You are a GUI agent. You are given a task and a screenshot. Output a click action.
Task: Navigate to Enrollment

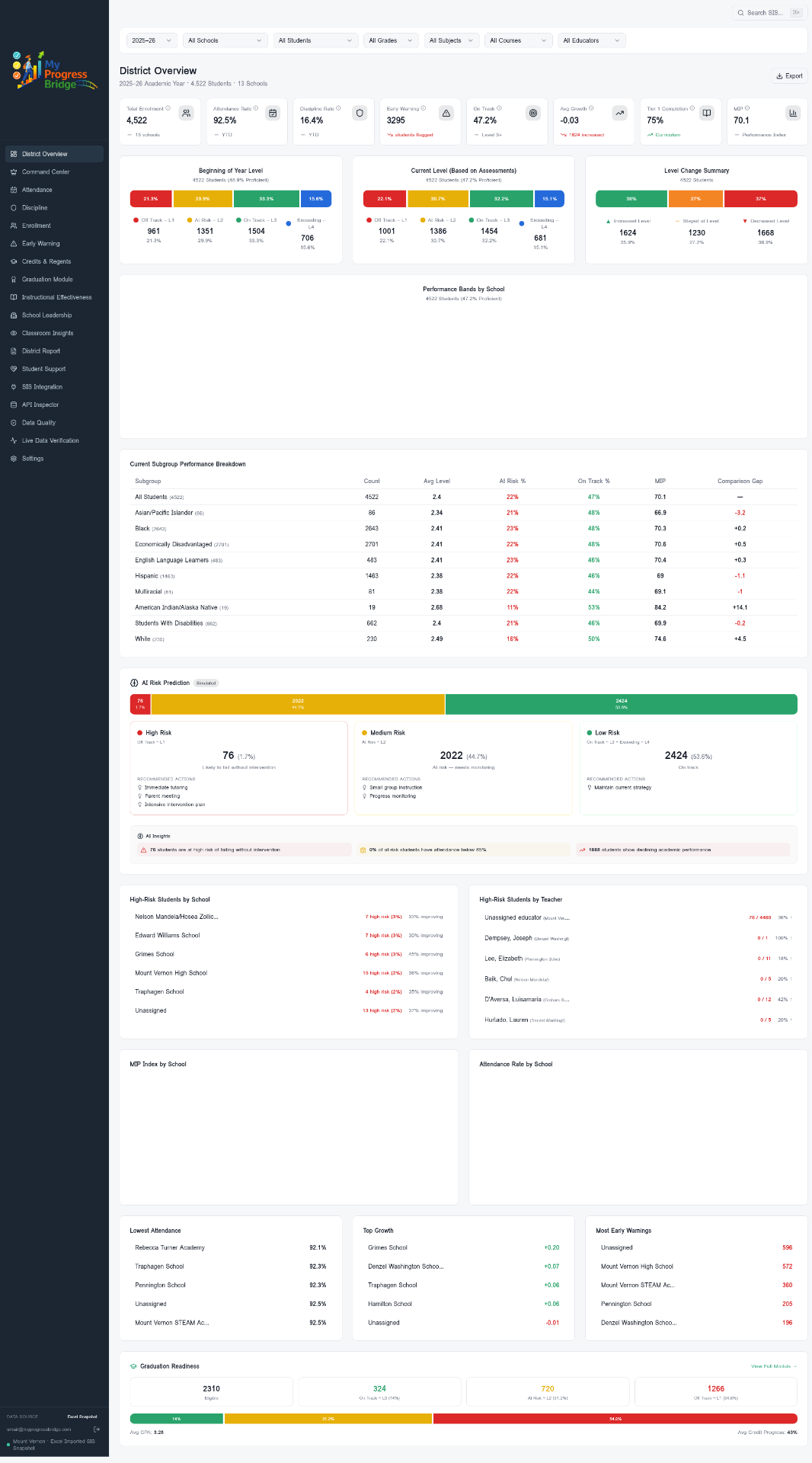tap(54, 226)
